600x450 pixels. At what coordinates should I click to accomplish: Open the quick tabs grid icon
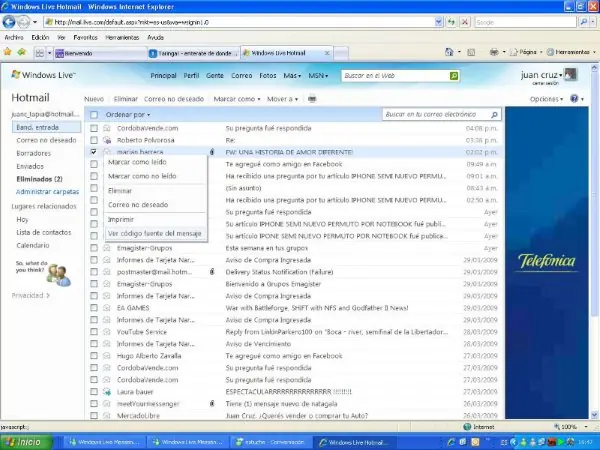39,53
